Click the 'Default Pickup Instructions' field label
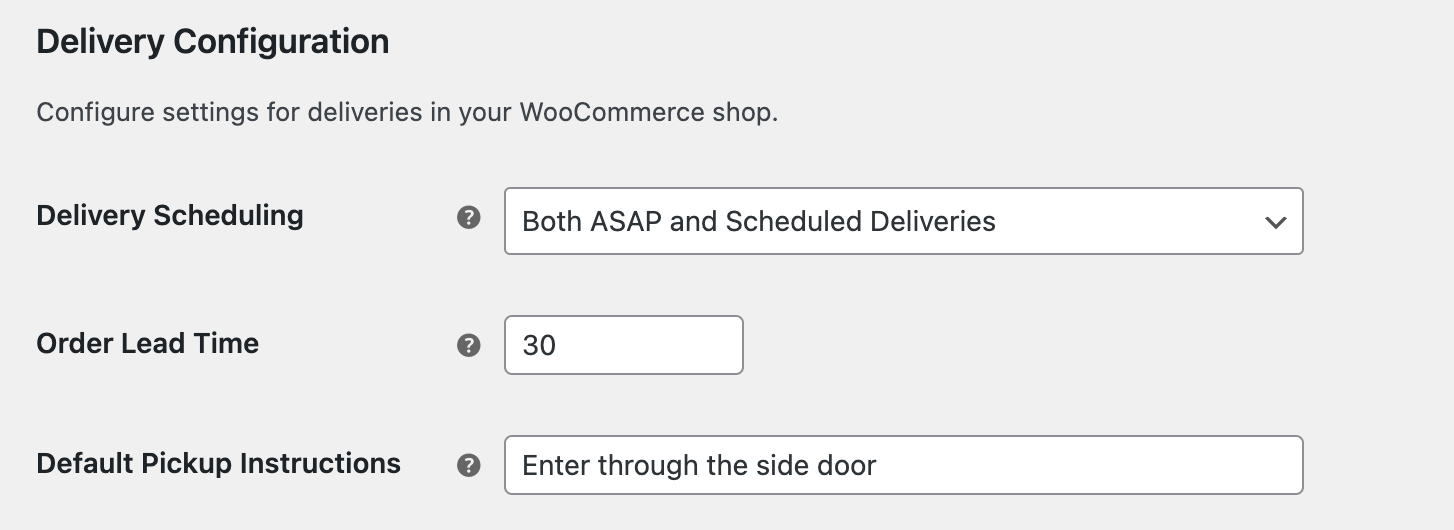1454x530 pixels. [x=219, y=464]
